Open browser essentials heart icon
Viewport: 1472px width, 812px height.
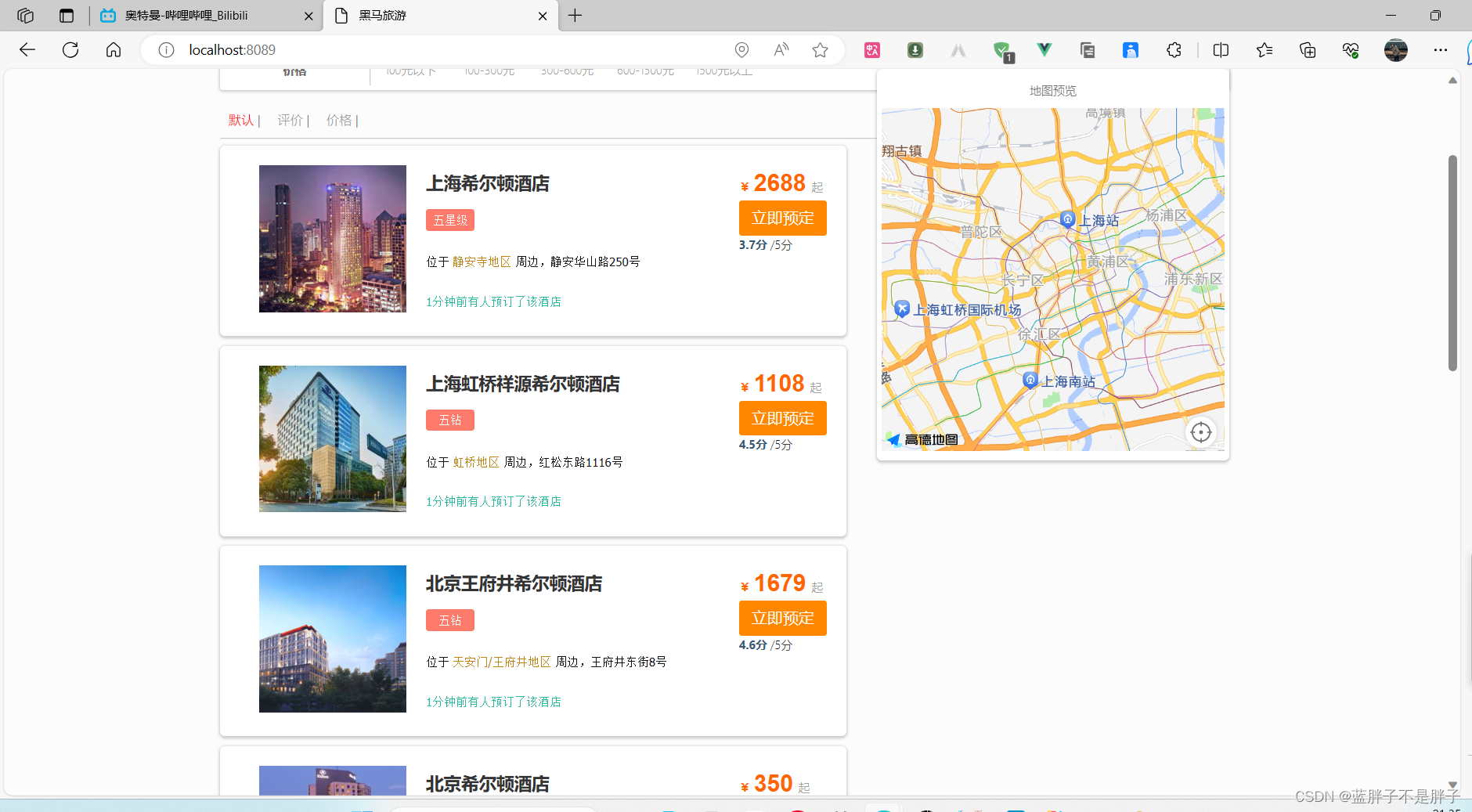(1351, 50)
